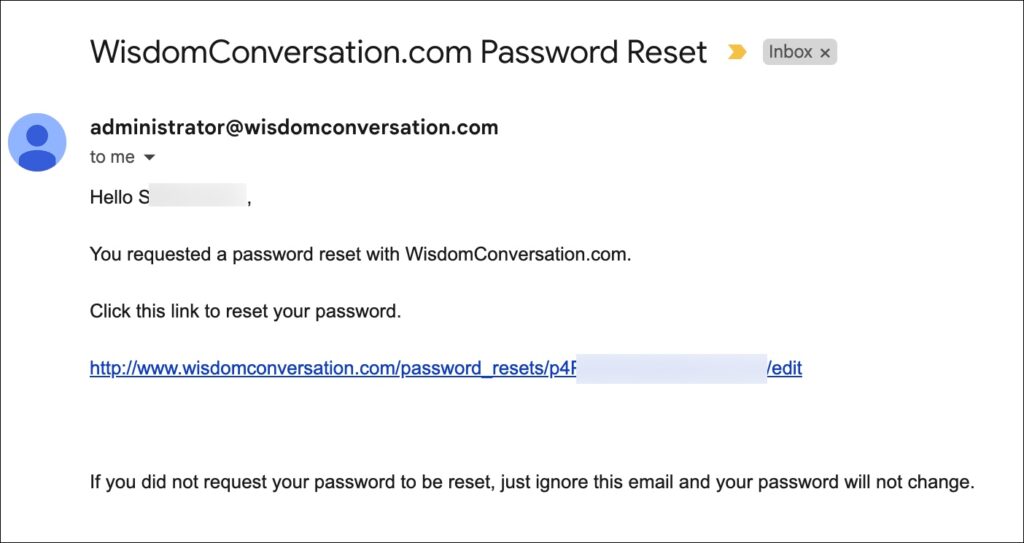Click the '/edit' end of the reset link
This screenshot has width=1024, height=543.
[x=785, y=369]
